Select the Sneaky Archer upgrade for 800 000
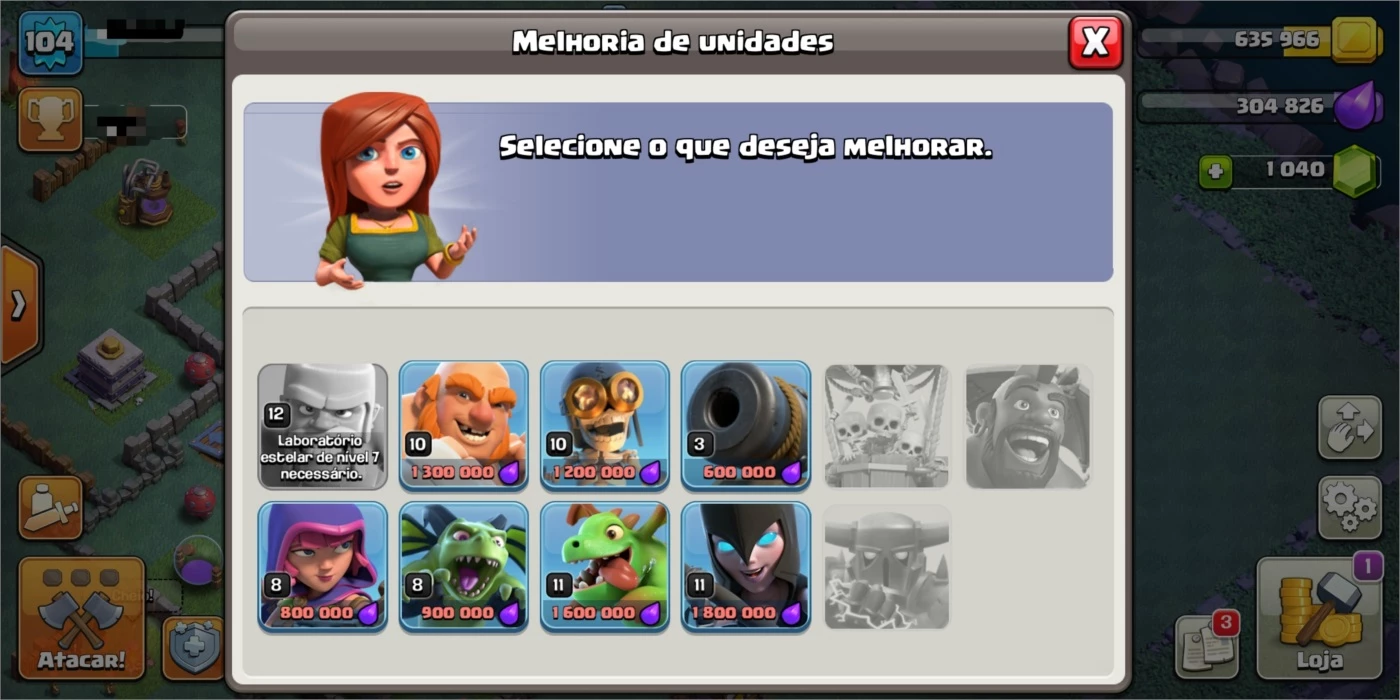Image resolution: width=1400 pixels, height=700 pixels. [323, 566]
